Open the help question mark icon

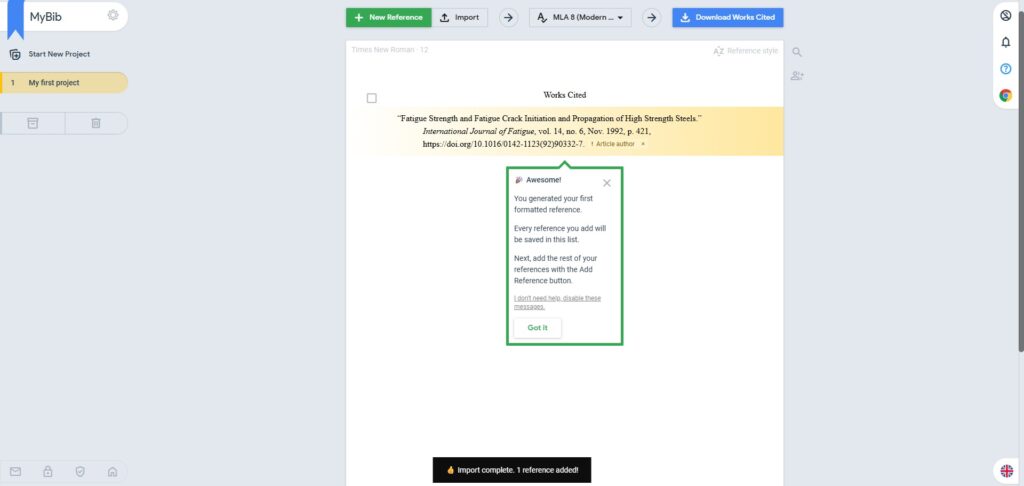pyautogui.click(x=1006, y=69)
